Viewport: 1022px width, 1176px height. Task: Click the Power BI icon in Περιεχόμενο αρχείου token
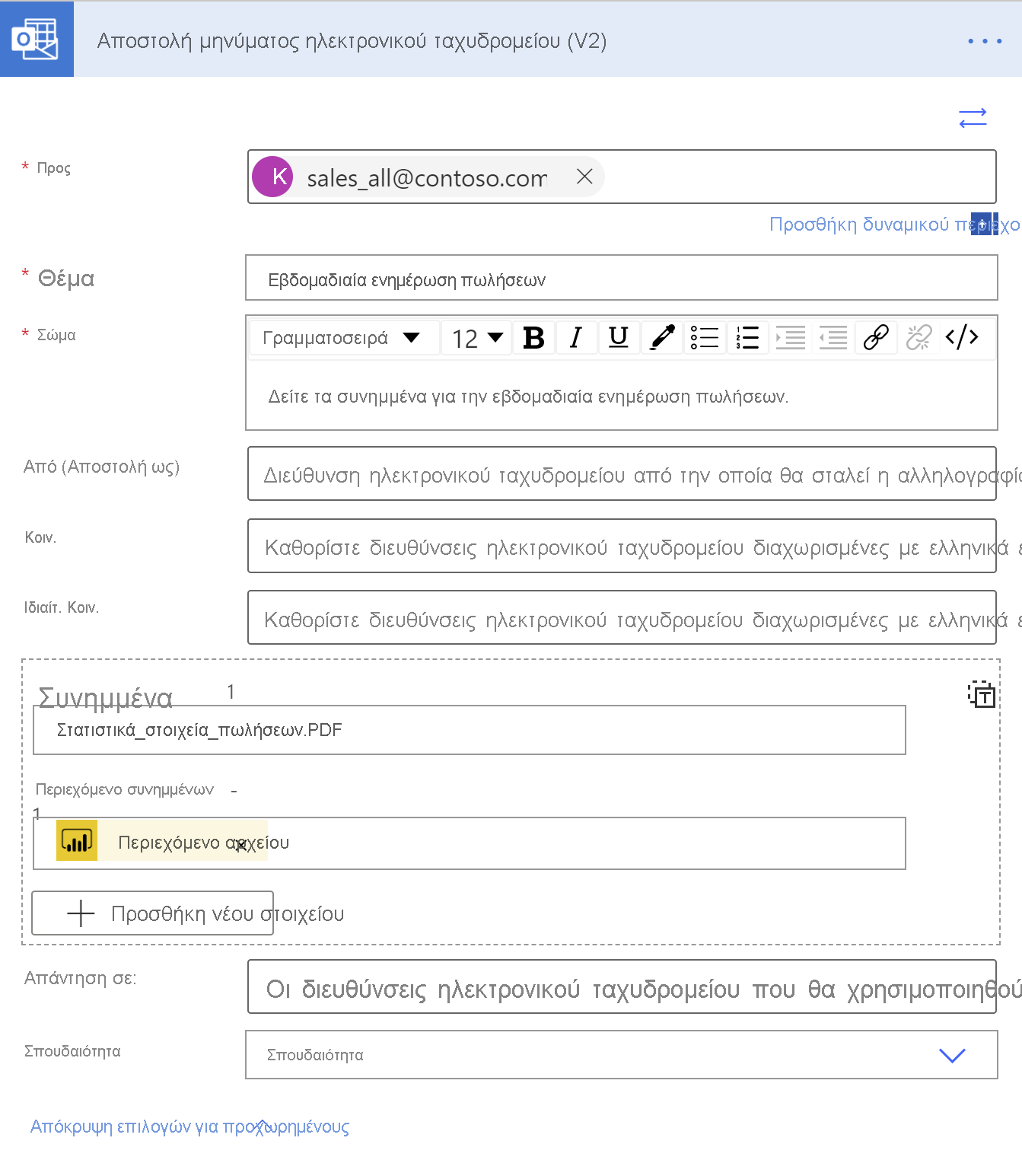click(77, 841)
